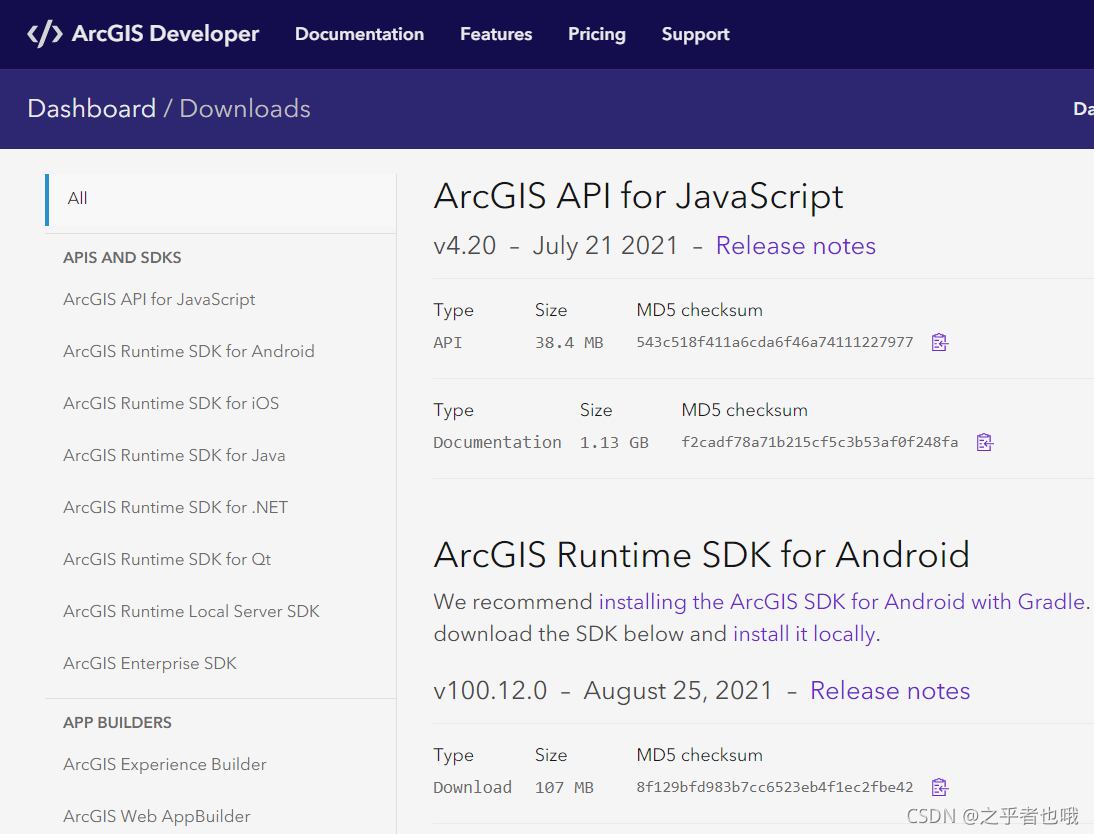This screenshot has width=1094, height=834.
Task: Click the ArcGIS Developer code-bracket logo icon
Action: click(x=45, y=33)
